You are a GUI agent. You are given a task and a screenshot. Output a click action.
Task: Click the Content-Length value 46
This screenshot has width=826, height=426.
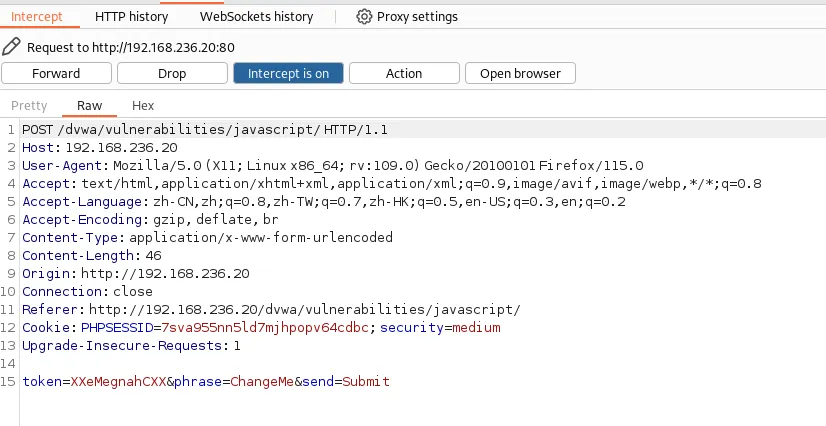pos(153,255)
